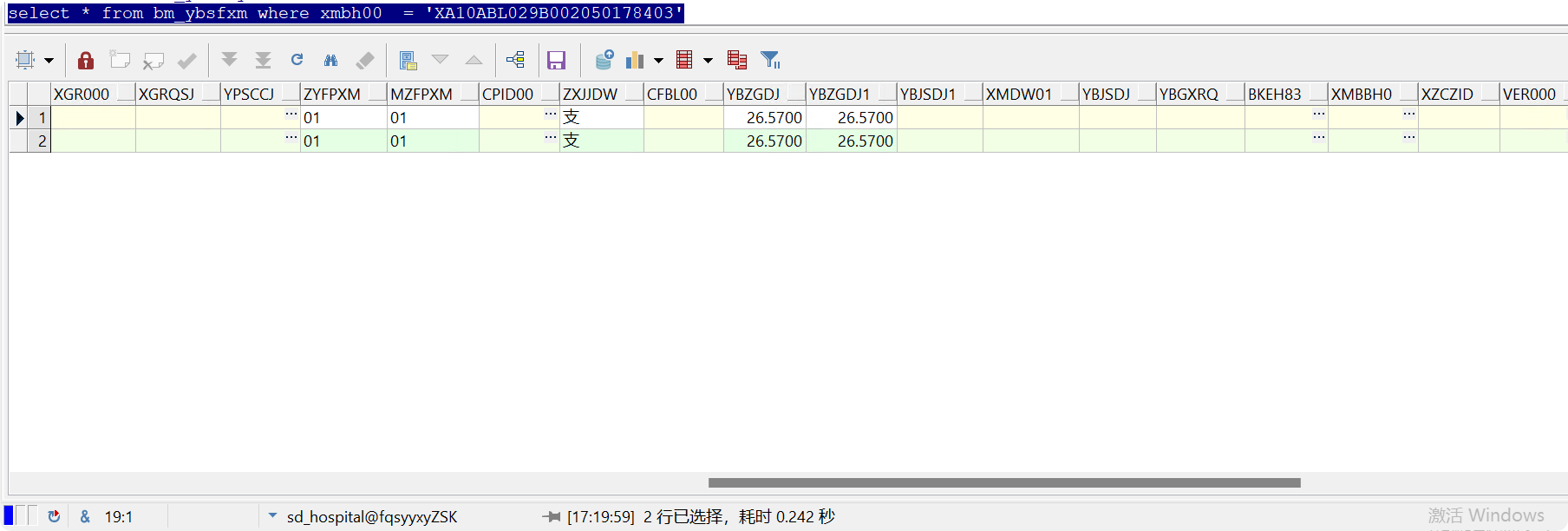Click the VER000 column header

click(1533, 94)
